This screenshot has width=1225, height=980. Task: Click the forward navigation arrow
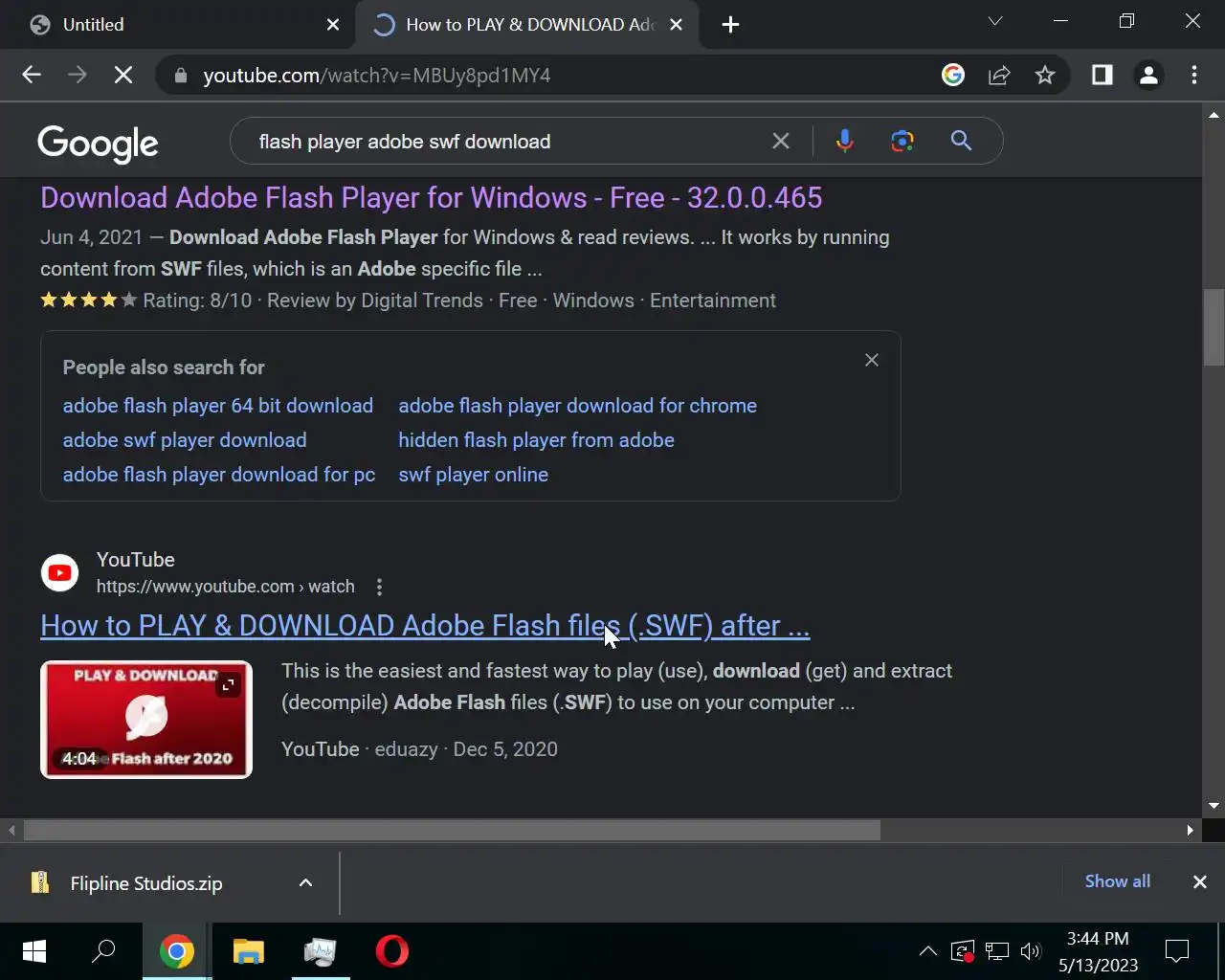[x=78, y=75]
